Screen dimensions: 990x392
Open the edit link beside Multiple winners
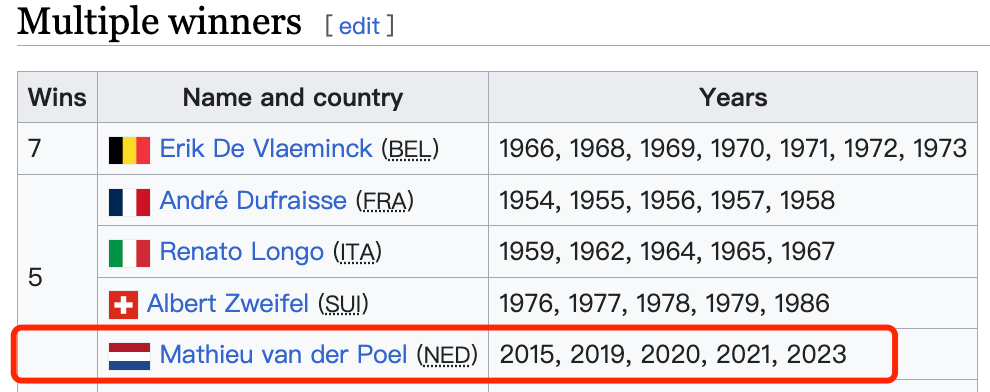359,26
